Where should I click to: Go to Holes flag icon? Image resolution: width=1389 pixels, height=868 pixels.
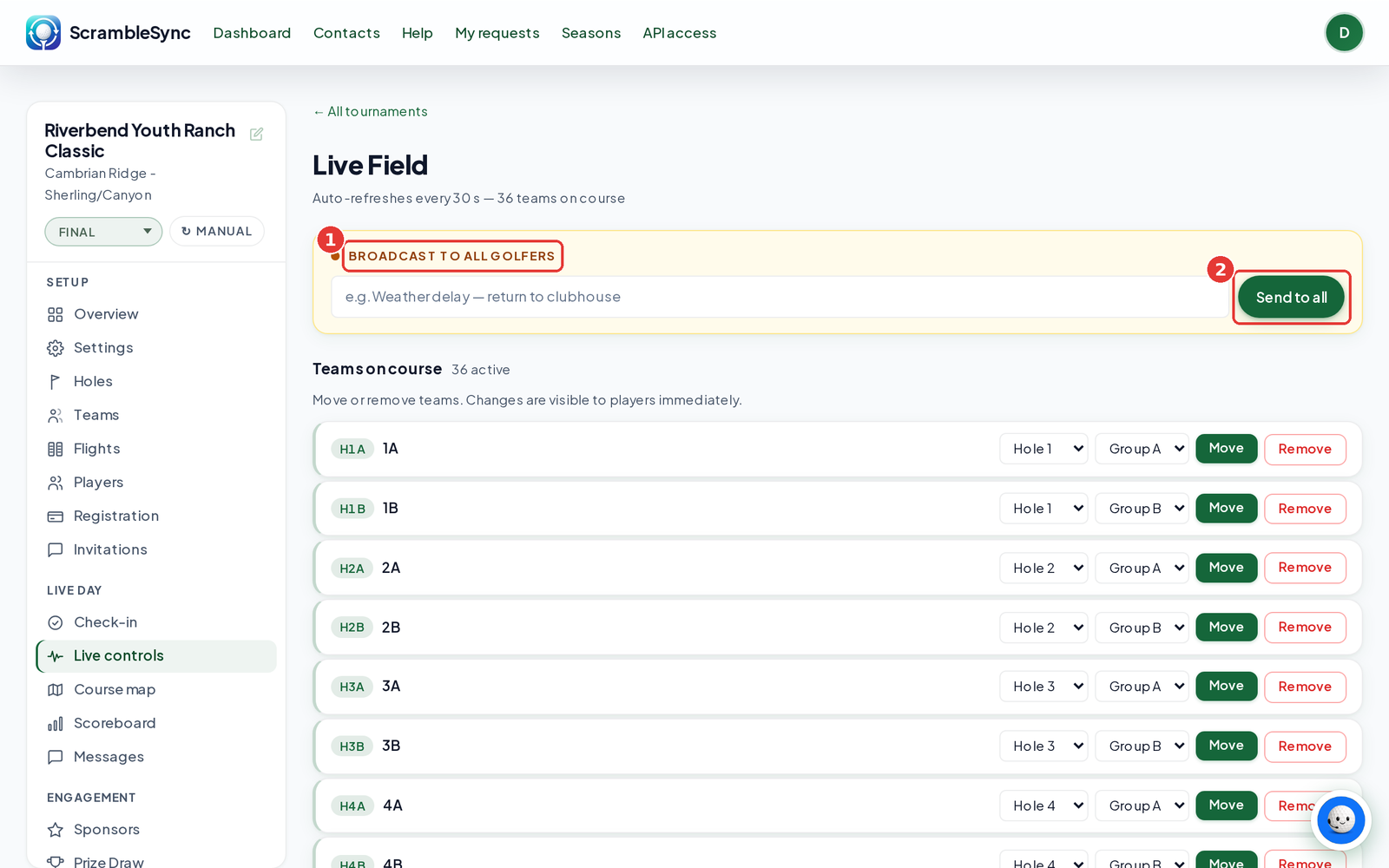(56, 382)
